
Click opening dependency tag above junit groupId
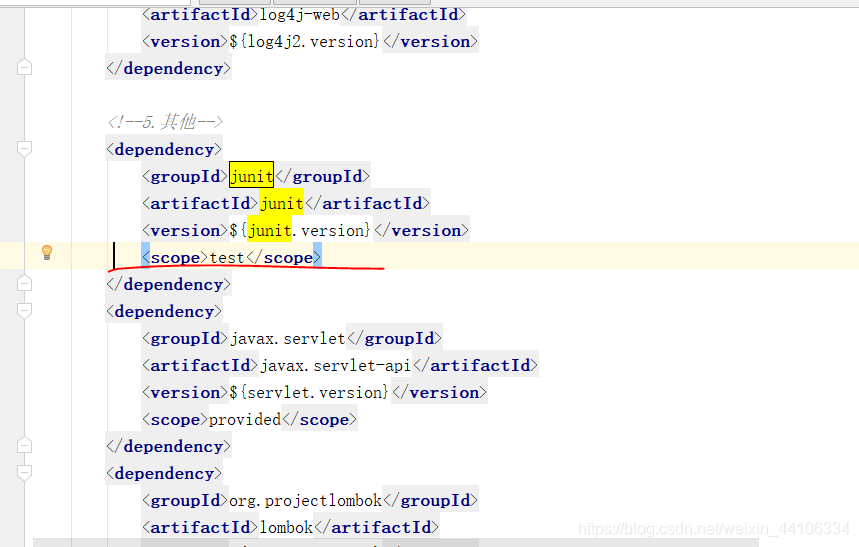(x=164, y=149)
